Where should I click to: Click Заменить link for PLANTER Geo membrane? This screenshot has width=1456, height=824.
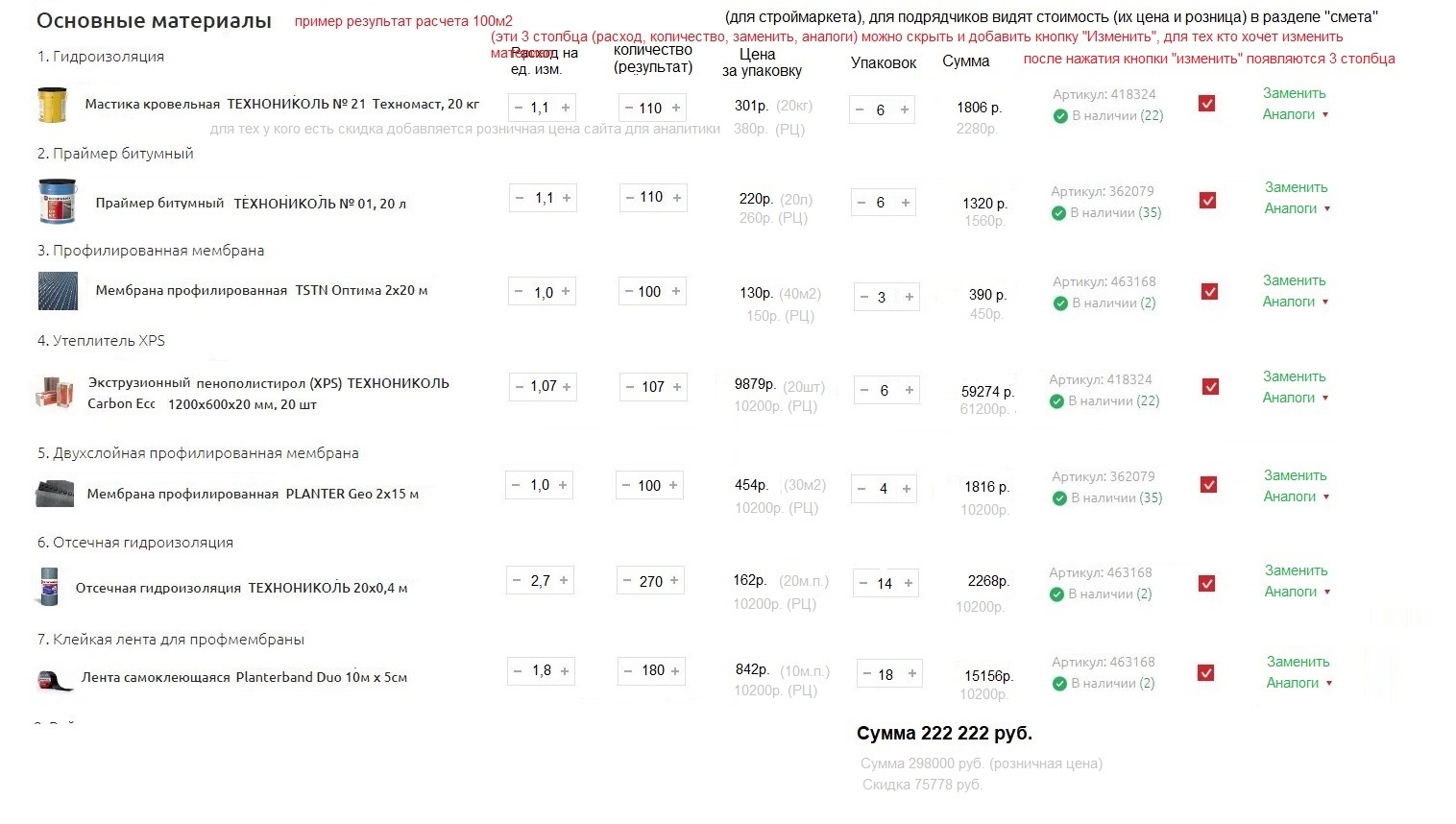[x=1295, y=475]
